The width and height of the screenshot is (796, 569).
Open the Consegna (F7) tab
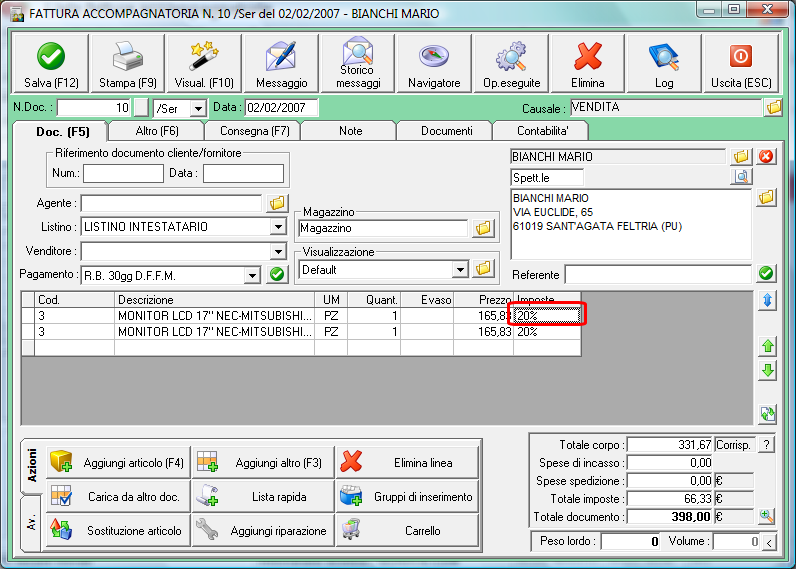click(254, 131)
